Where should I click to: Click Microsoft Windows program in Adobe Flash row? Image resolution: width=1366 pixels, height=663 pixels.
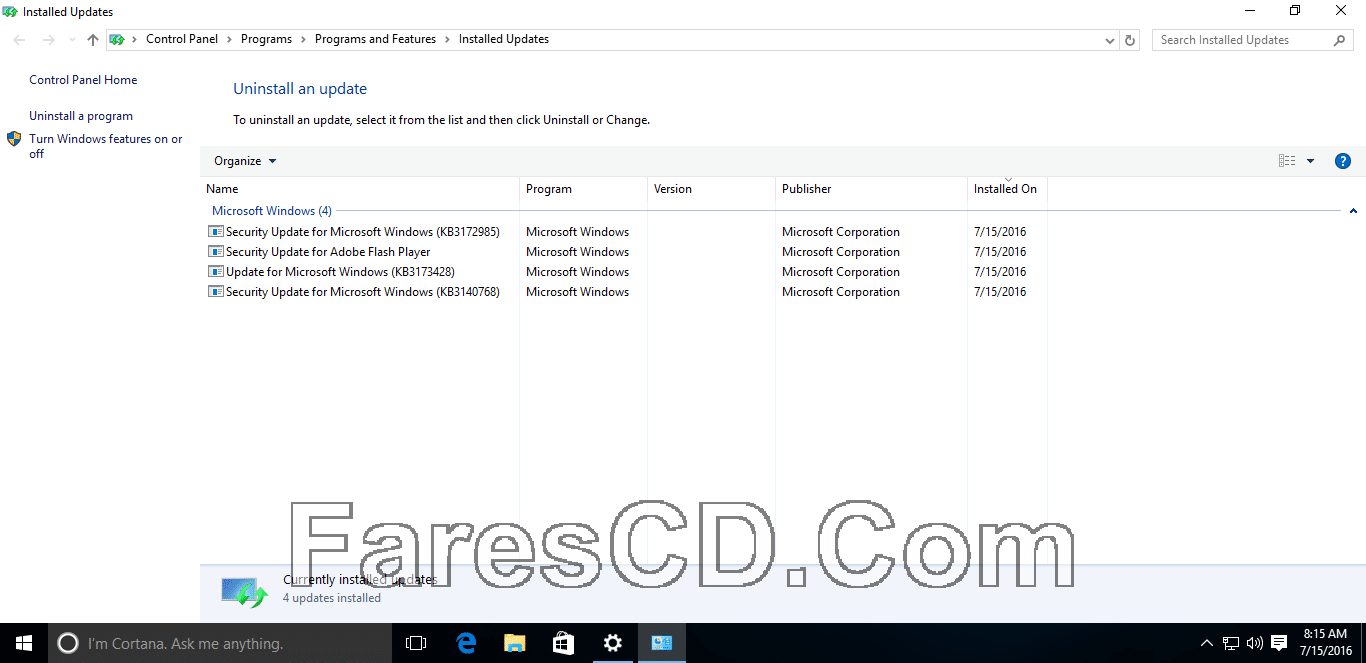pos(577,252)
